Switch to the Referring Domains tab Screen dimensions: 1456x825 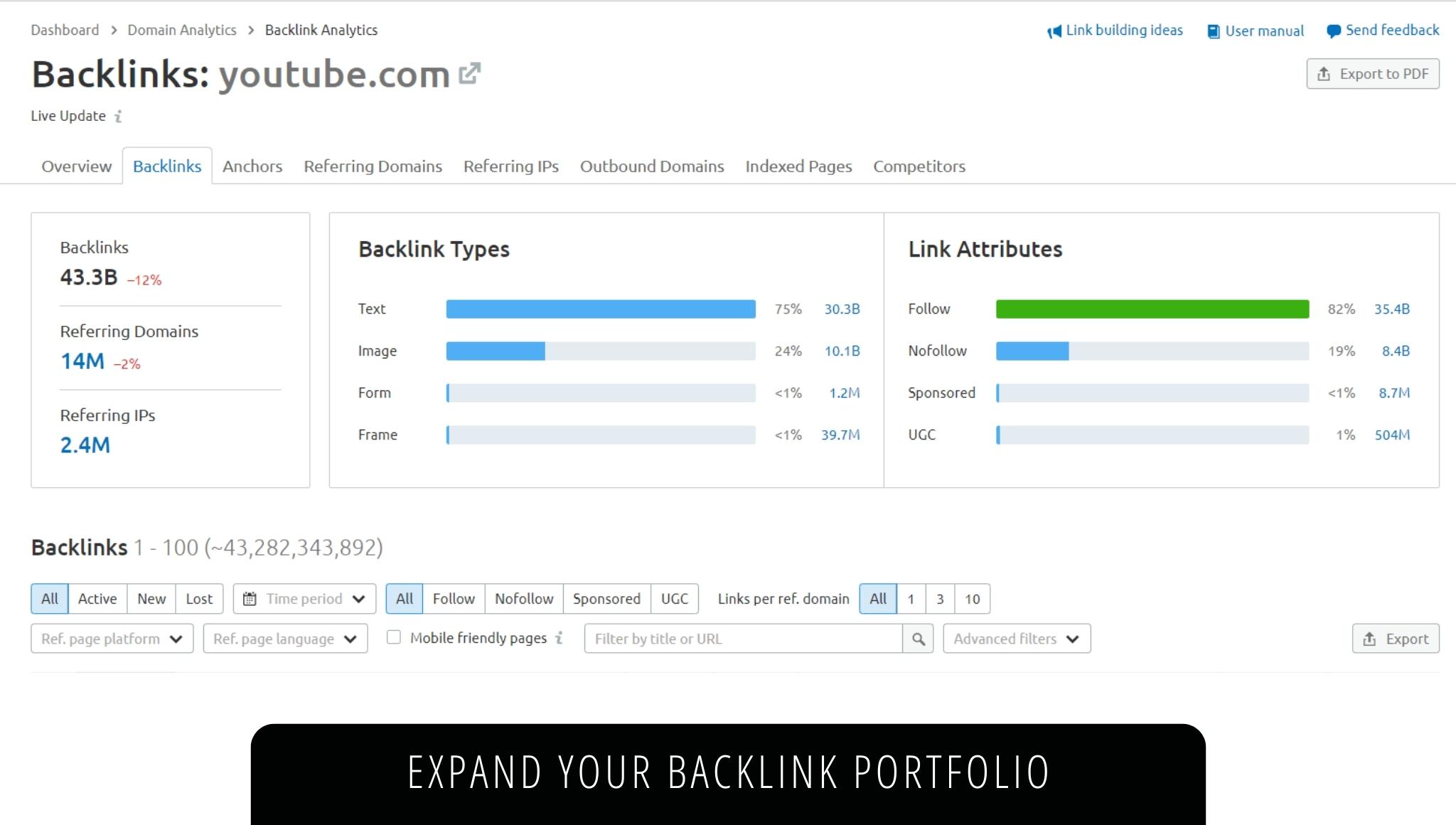coord(373,166)
